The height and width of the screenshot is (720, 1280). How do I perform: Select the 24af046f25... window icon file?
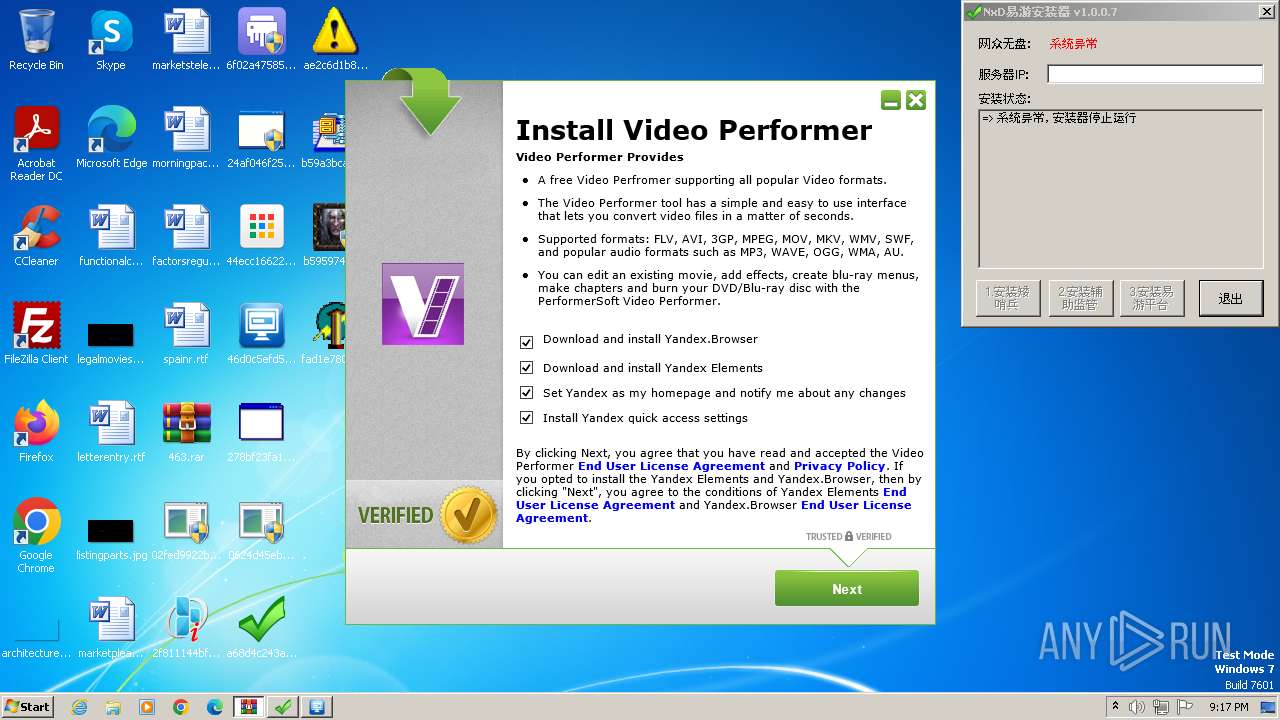[x=261, y=138]
